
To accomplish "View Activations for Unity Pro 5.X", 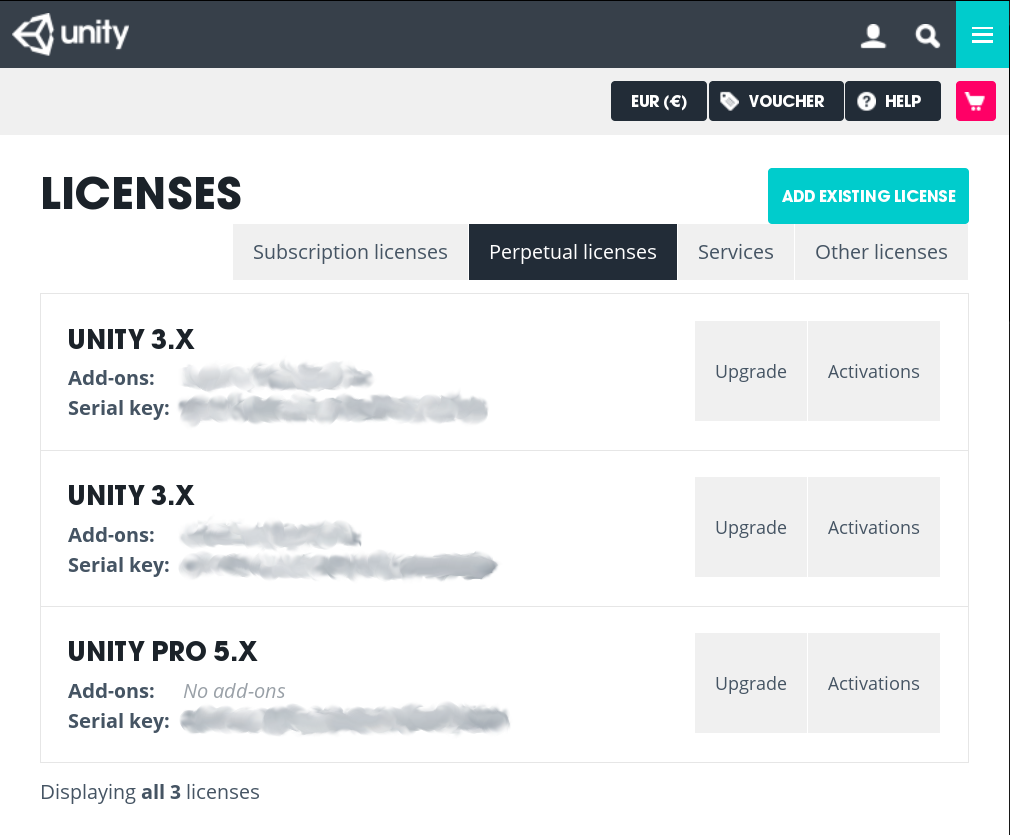I will click(x=873, y=683).
